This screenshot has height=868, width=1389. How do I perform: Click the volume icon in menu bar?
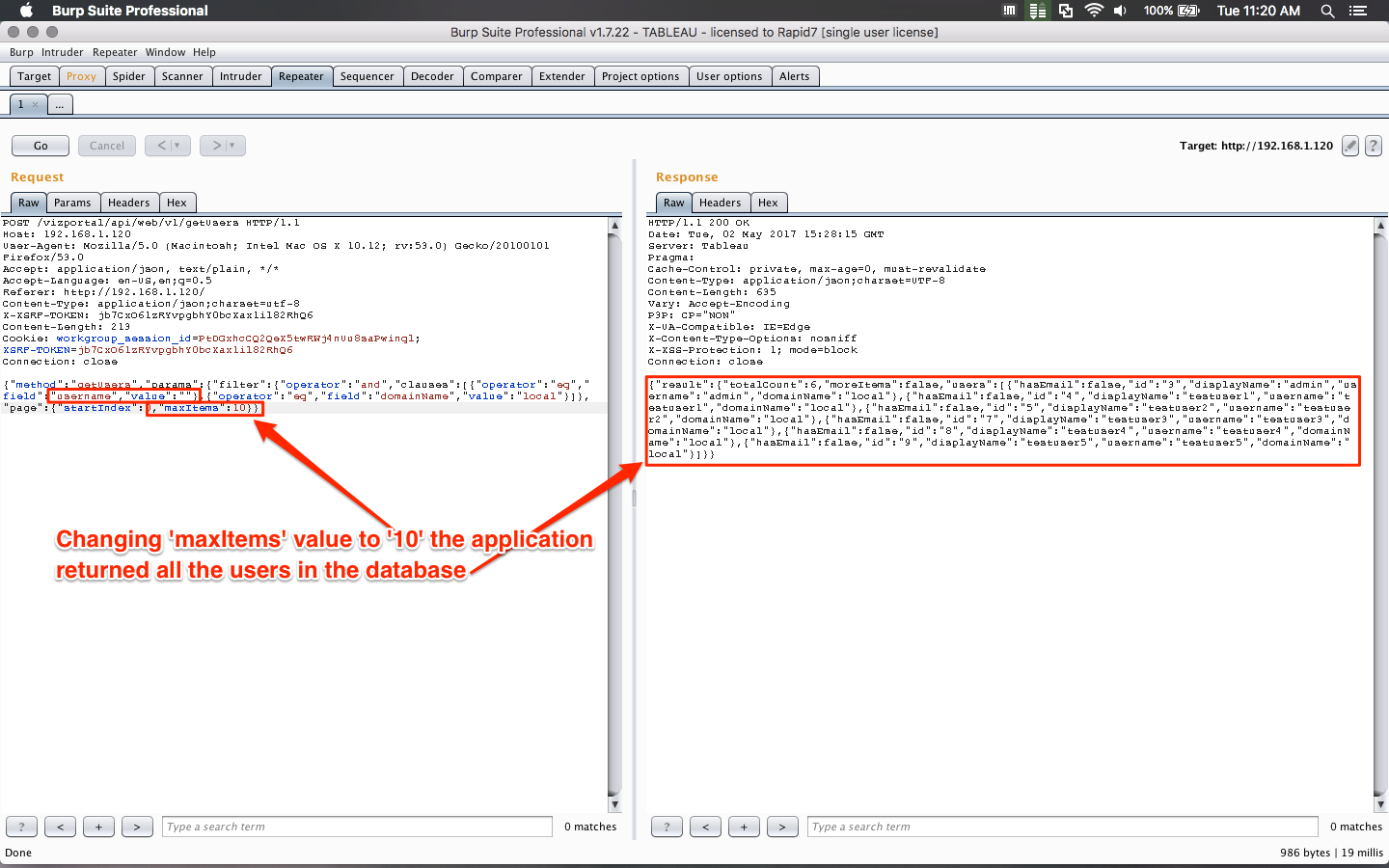[1120, 11]
